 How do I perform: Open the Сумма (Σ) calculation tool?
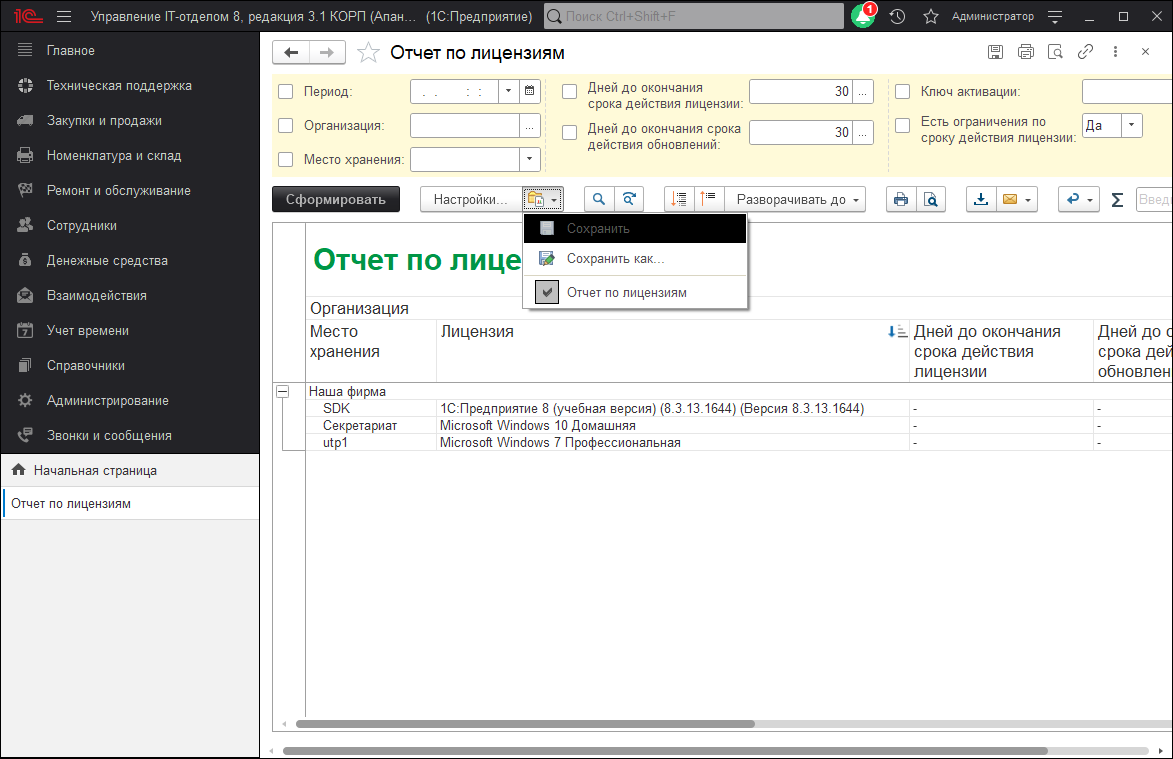tap(1117, 199)
